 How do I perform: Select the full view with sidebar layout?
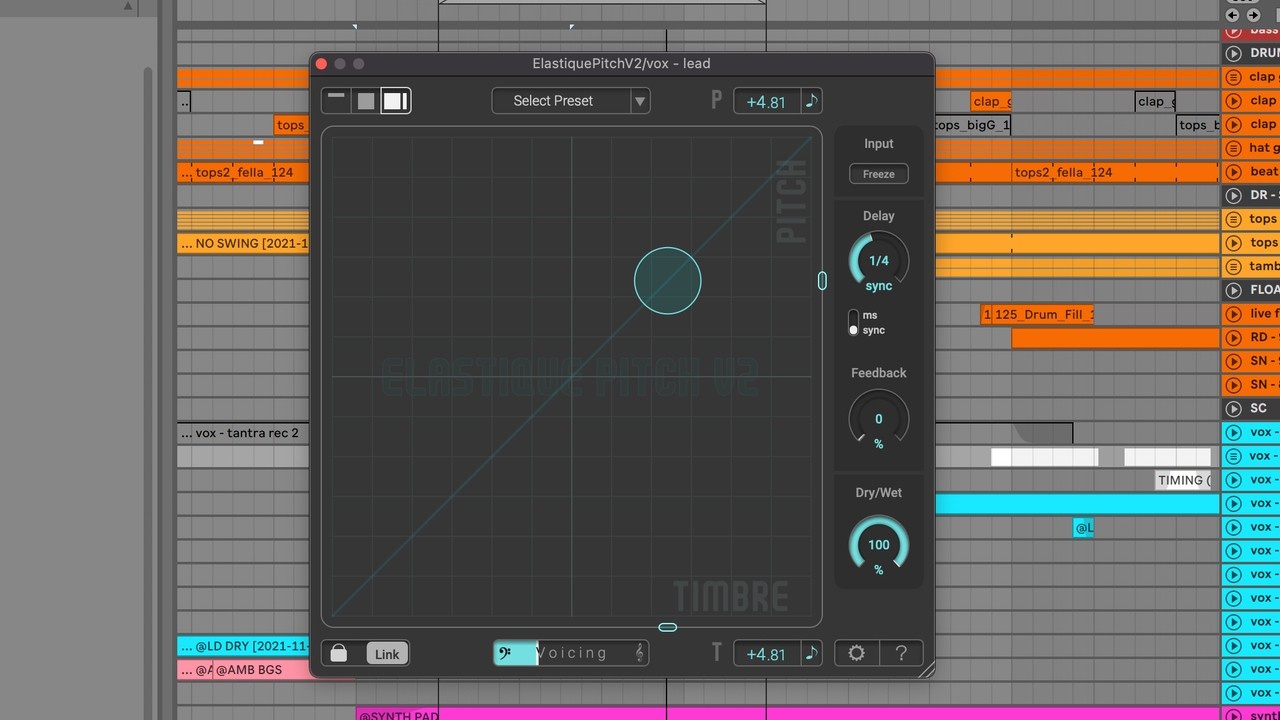pos(395,100)
